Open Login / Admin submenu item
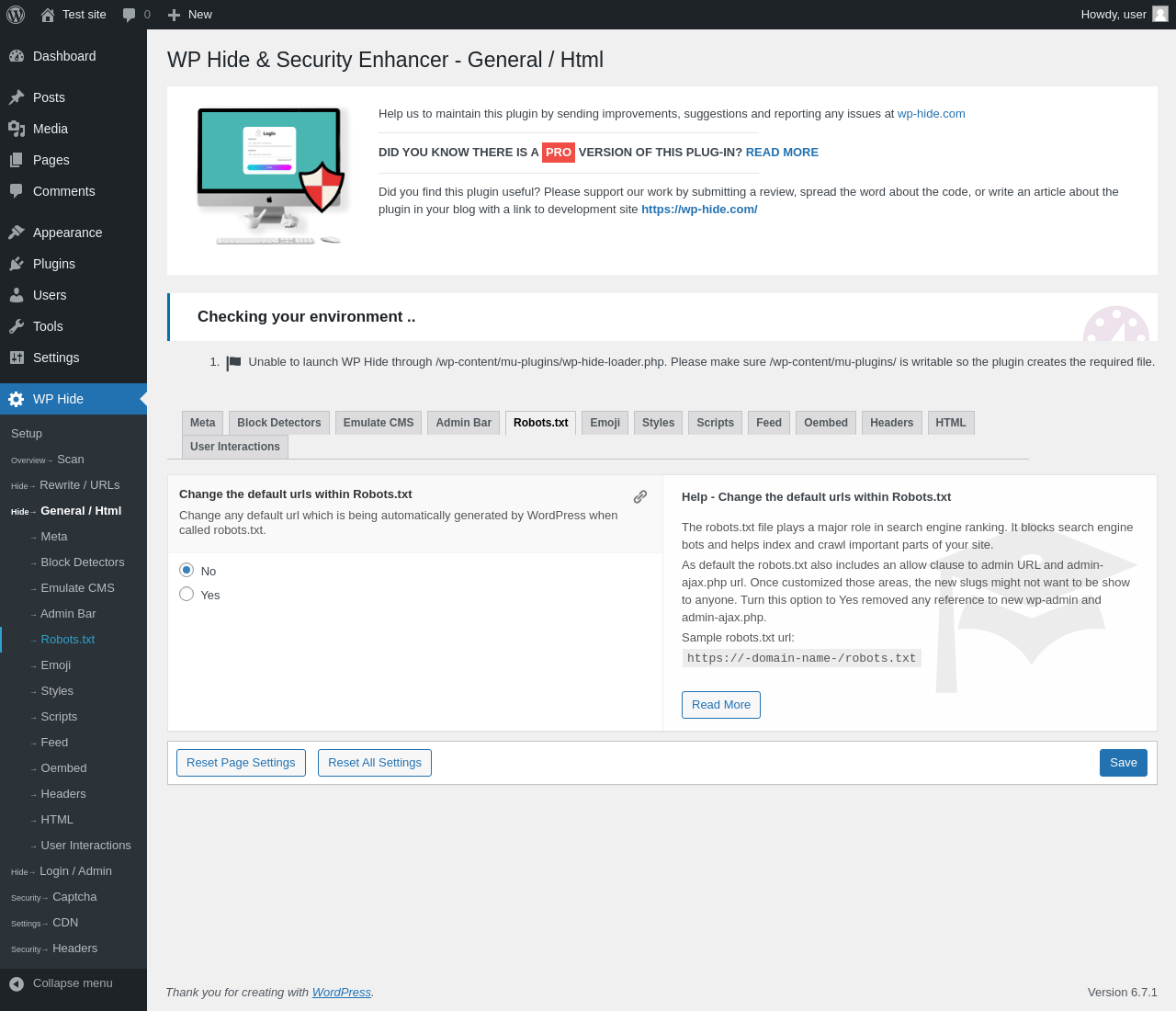The height and width of the screenshot is (1011, 1176). tap(73, 871)
